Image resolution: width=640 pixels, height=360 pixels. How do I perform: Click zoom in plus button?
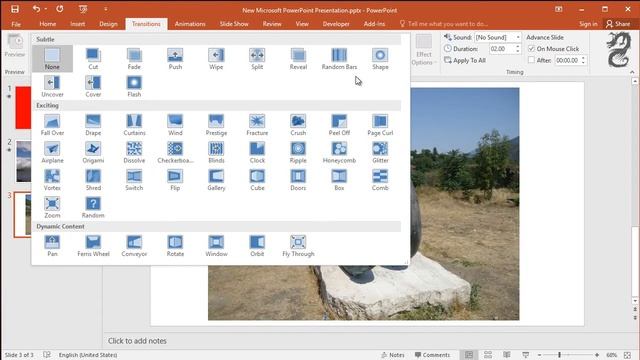597,355
